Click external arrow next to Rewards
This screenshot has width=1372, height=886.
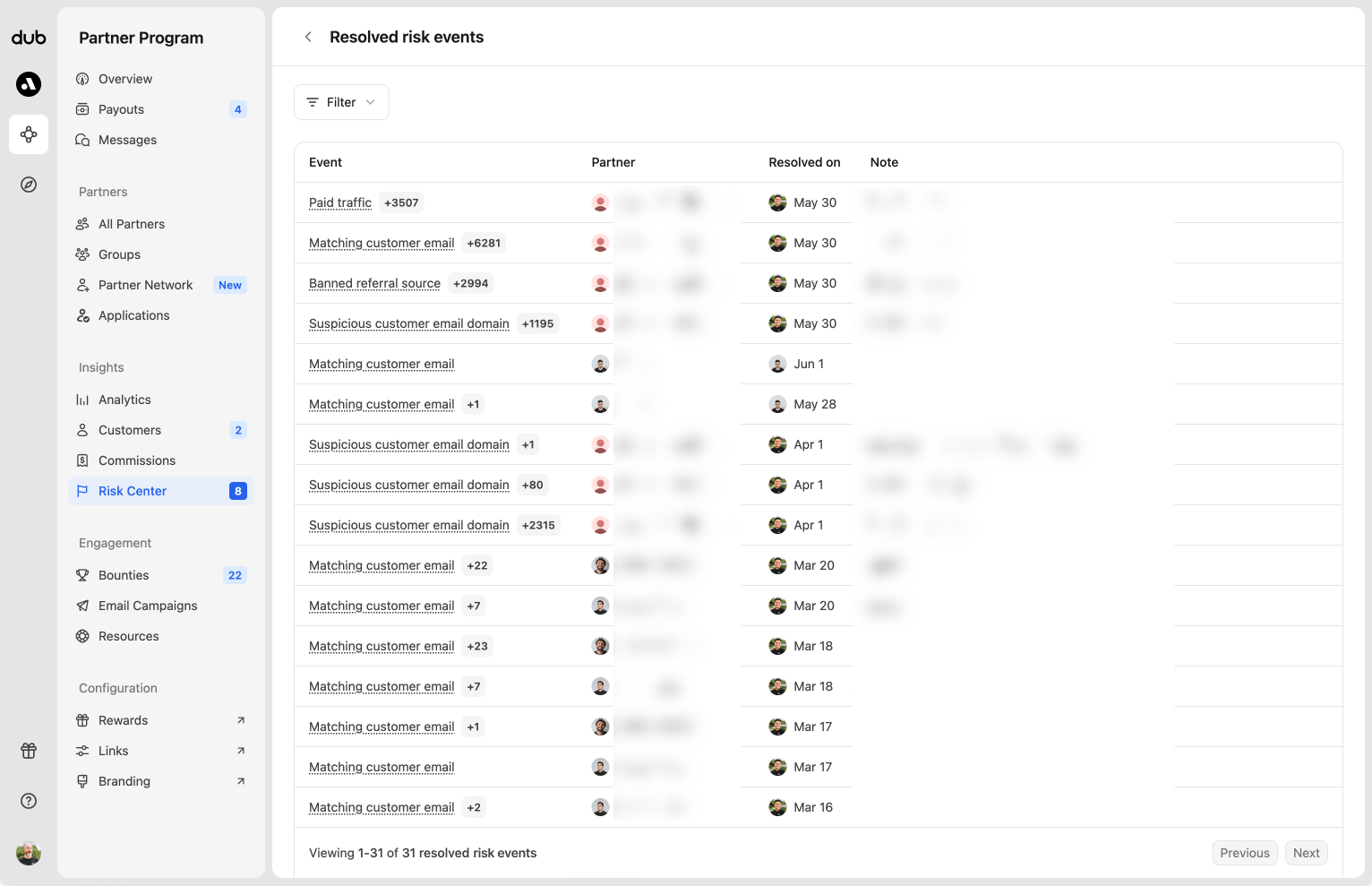click(240, 720)
